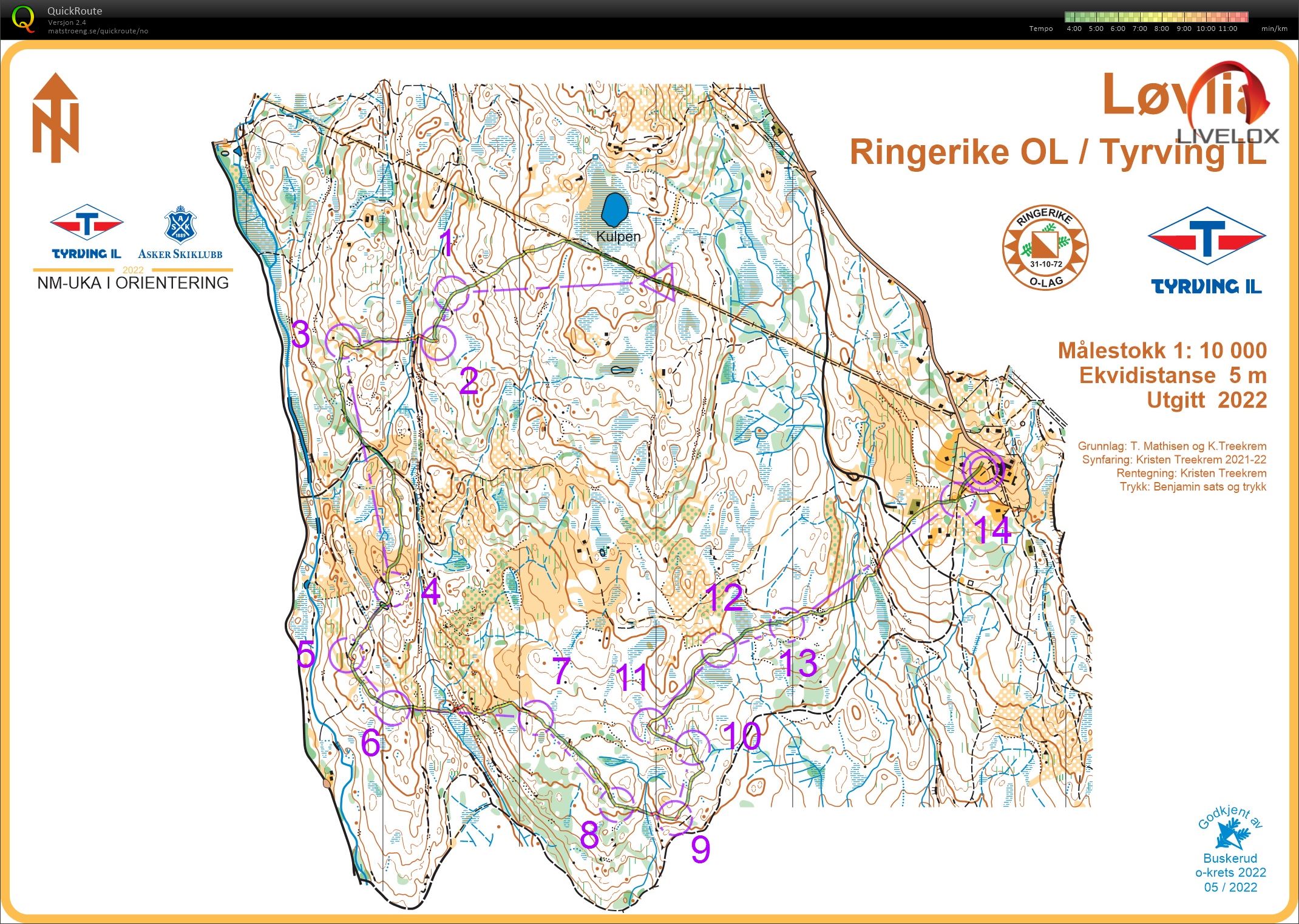Click the QuickRoute logo icon

coord(23,18)
